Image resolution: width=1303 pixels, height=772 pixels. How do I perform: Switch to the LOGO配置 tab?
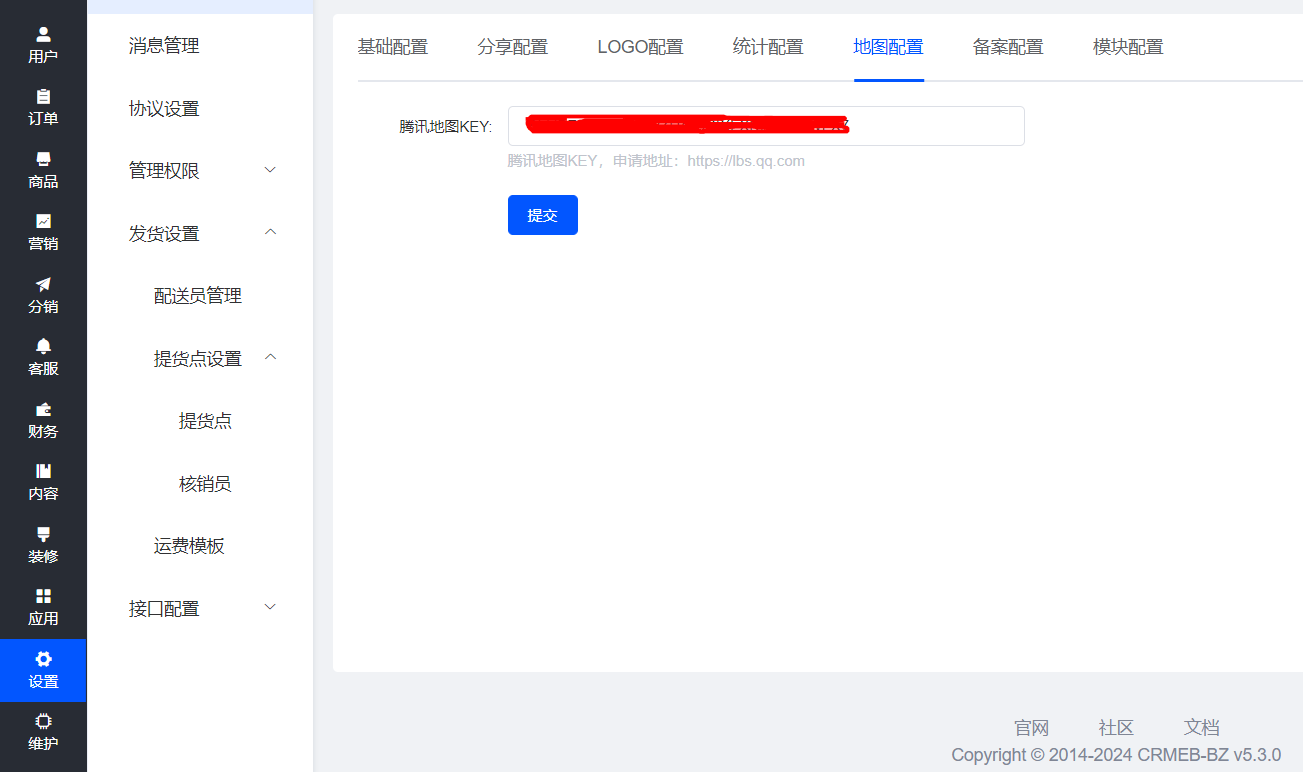click(640, 47)
